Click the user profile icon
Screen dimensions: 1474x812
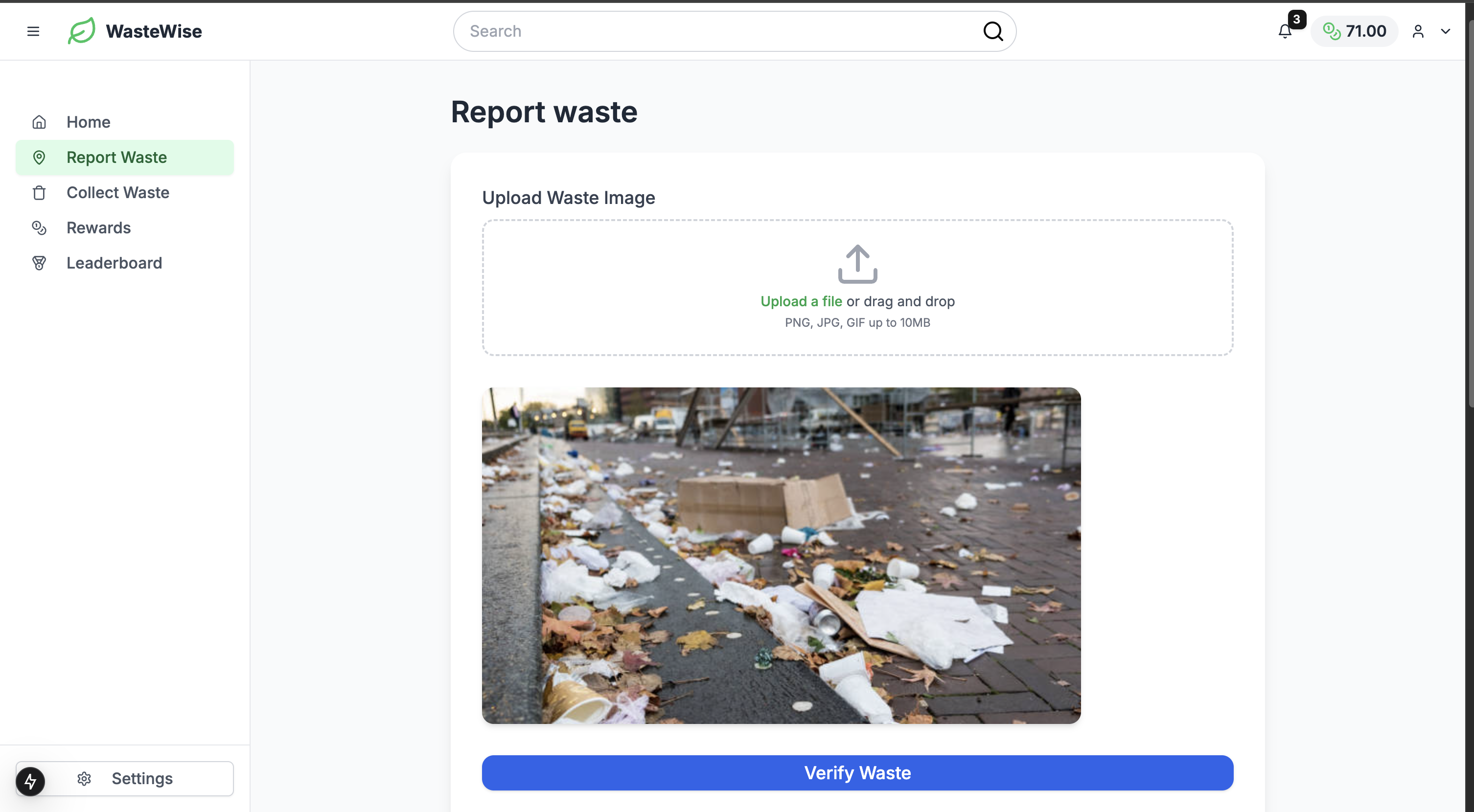click(x=1418, y=31)
